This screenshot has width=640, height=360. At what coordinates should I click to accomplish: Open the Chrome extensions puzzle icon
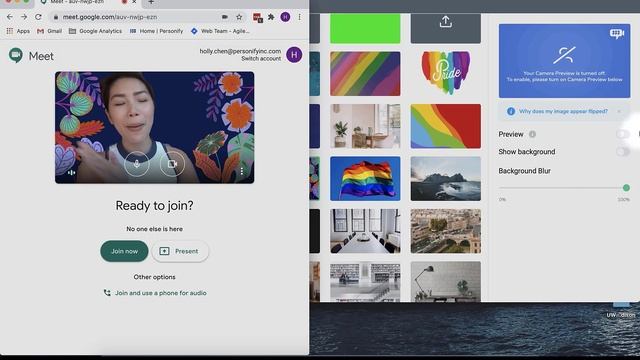[271, 17]
